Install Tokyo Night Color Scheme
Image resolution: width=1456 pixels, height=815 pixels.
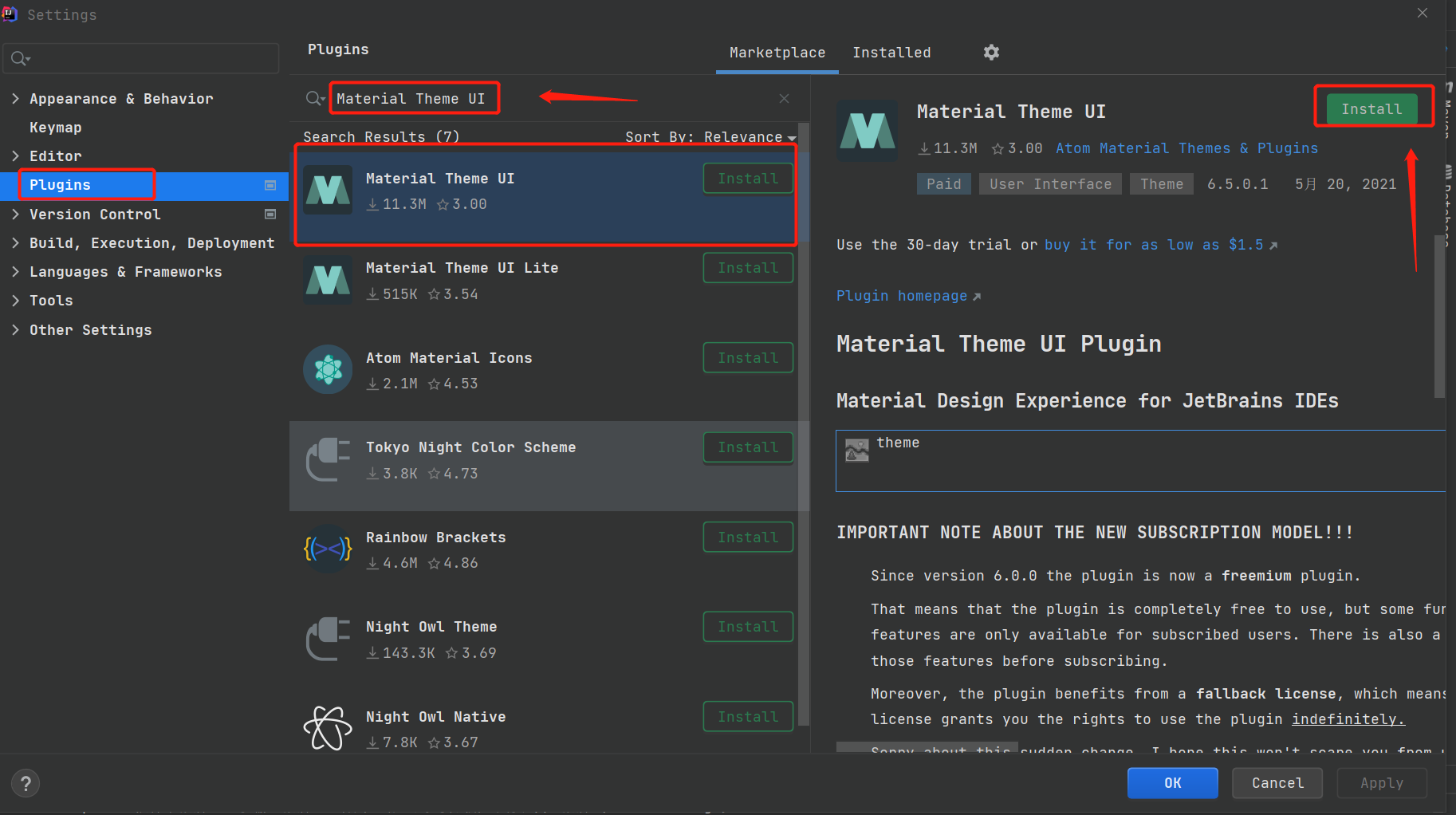coord(748,447)
